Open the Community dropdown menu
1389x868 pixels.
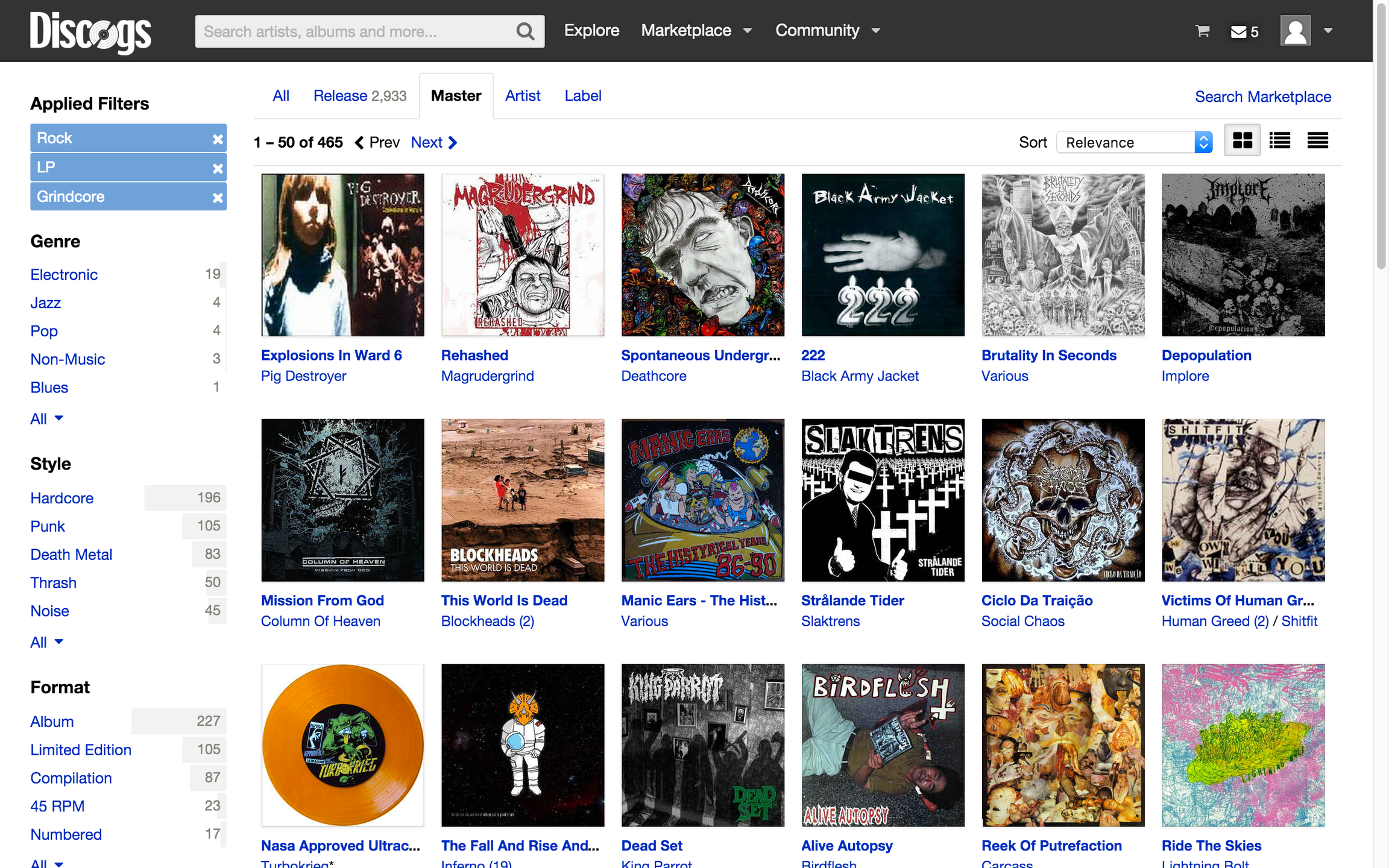tap(828, 31)
